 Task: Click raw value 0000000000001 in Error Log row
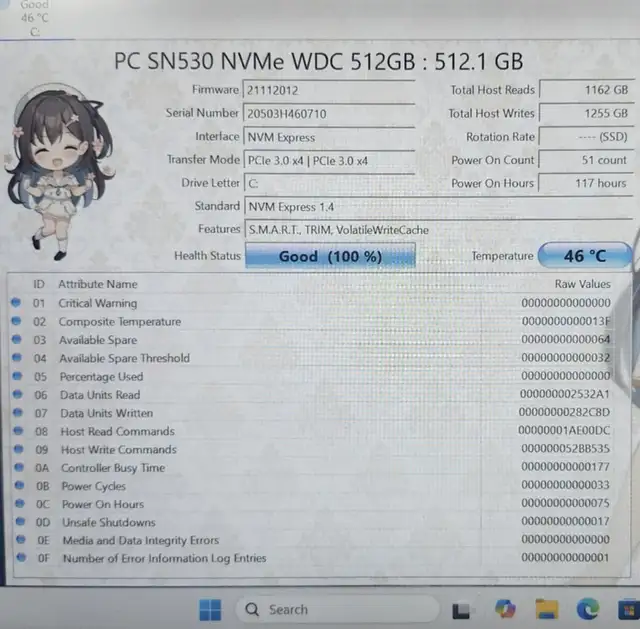565,557
